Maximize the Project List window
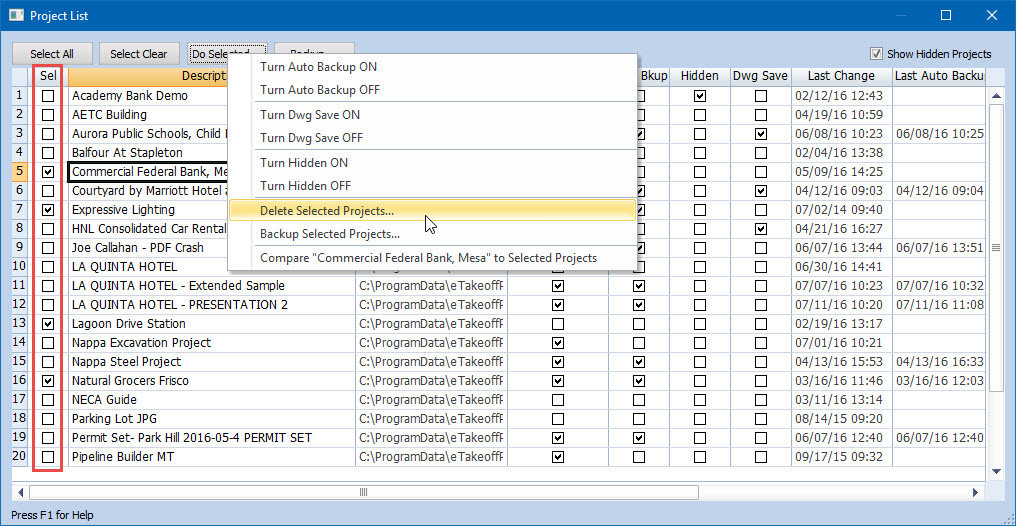The width and height of the screenshot is (1016, 526). (946, 15)
